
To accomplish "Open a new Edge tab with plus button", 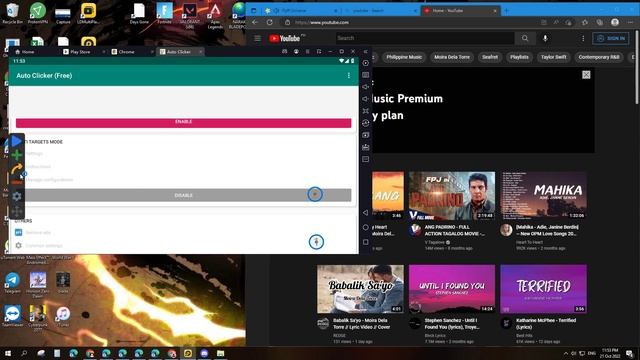I will point(506,11).
